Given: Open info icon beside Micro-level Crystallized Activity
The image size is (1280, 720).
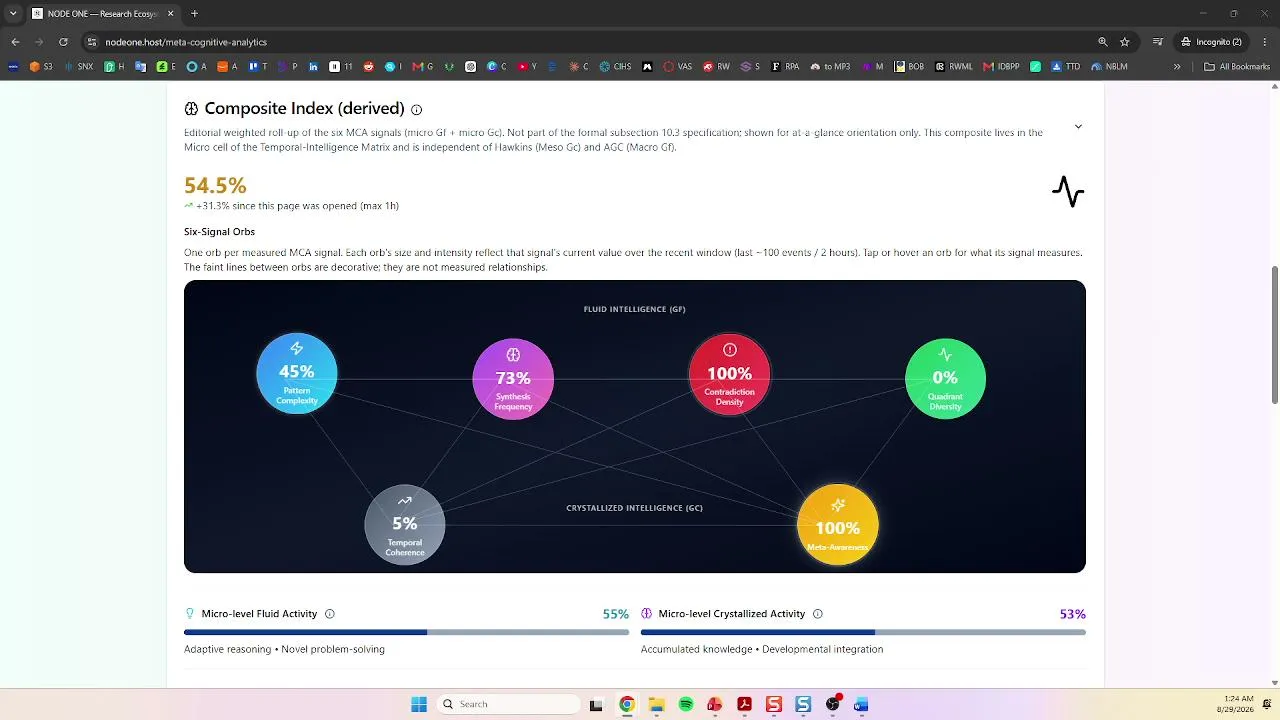Looking at the screenshot, I should pyautogui.click(x=818, y=614).
